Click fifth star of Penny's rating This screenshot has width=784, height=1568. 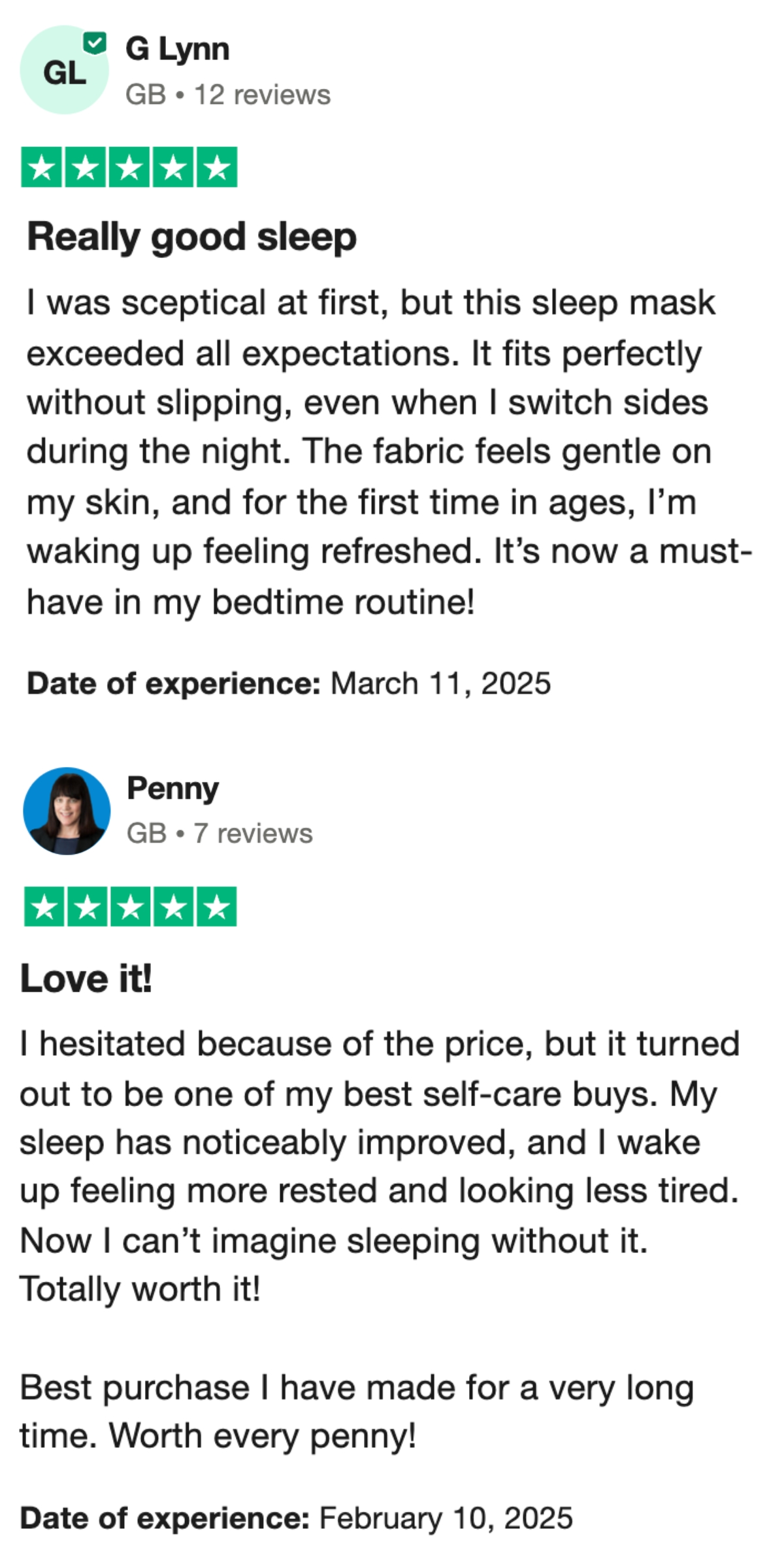click(216, 907)
